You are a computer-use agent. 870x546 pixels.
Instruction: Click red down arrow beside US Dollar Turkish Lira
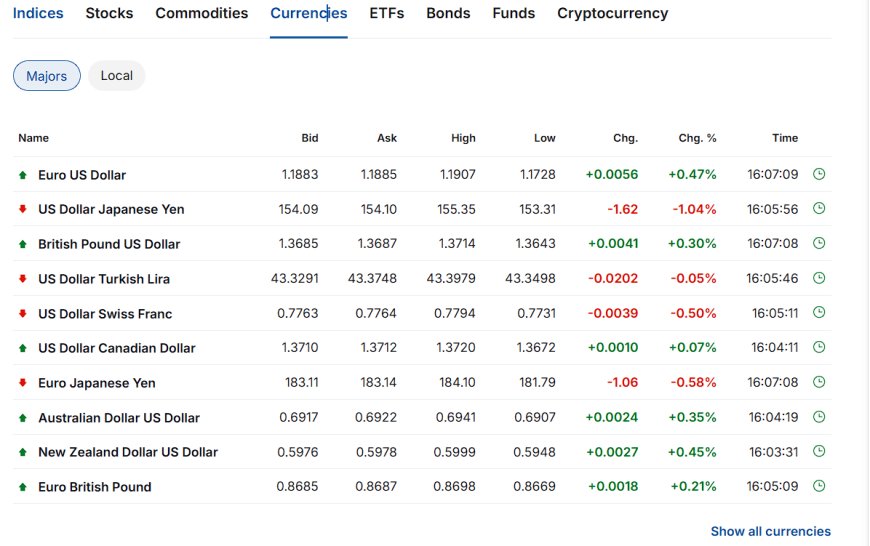[23, 279]
